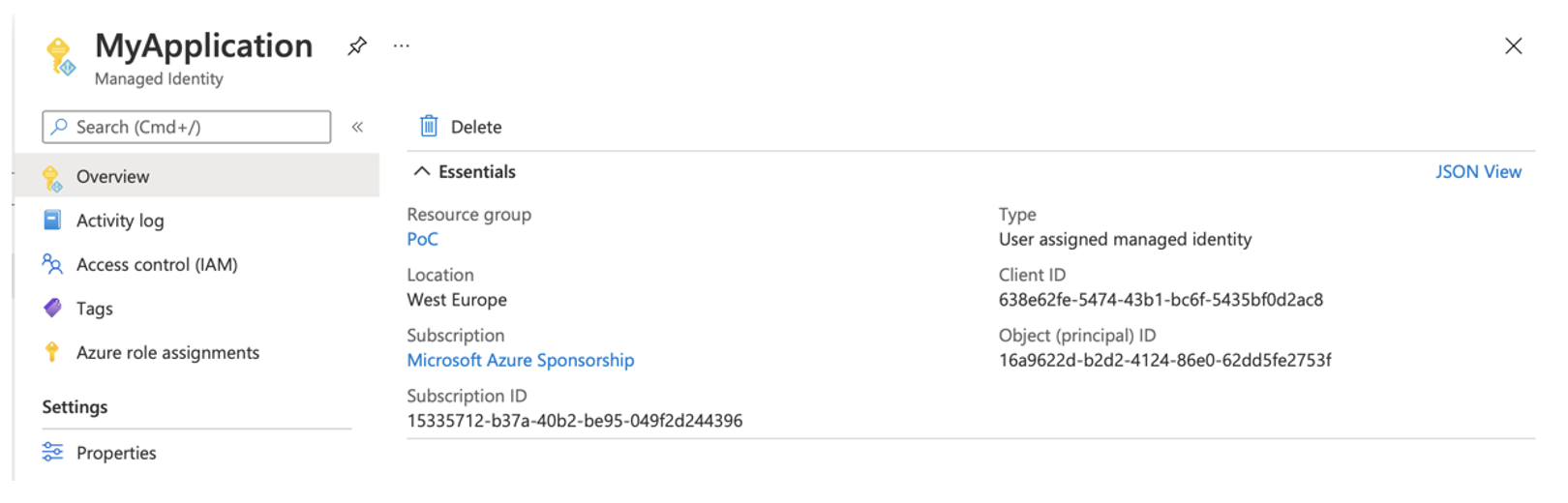Viewport: 1568px width, 503px height.
Task: Close the MyApplication blade
Action: pyautogui.click(x=1514, y=45)
